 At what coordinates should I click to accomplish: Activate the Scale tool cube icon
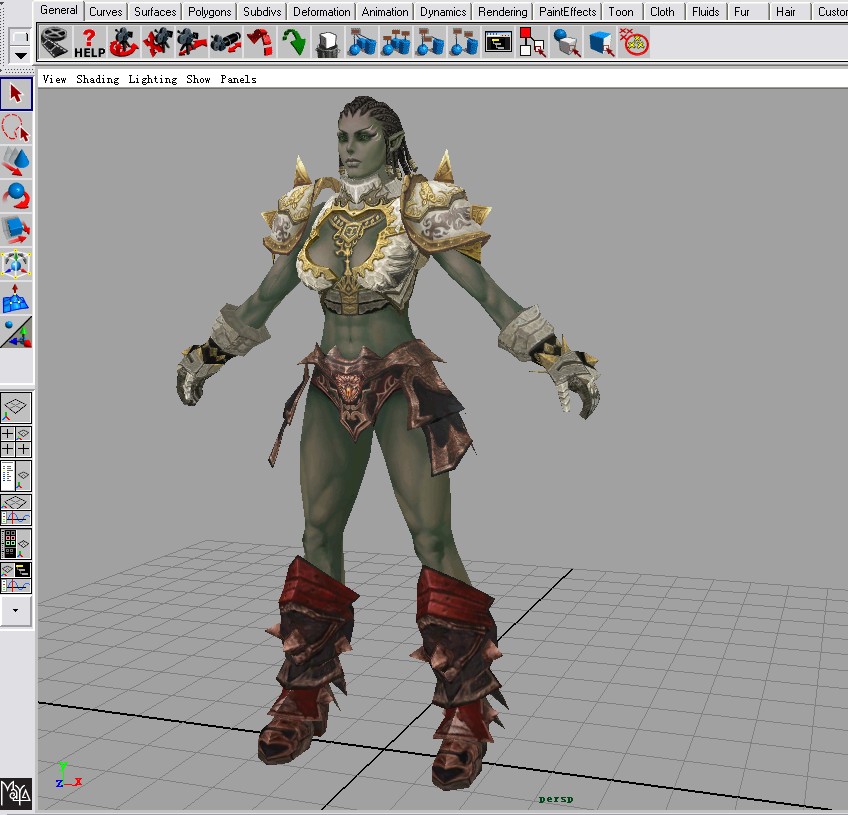[x=16, y=230]
